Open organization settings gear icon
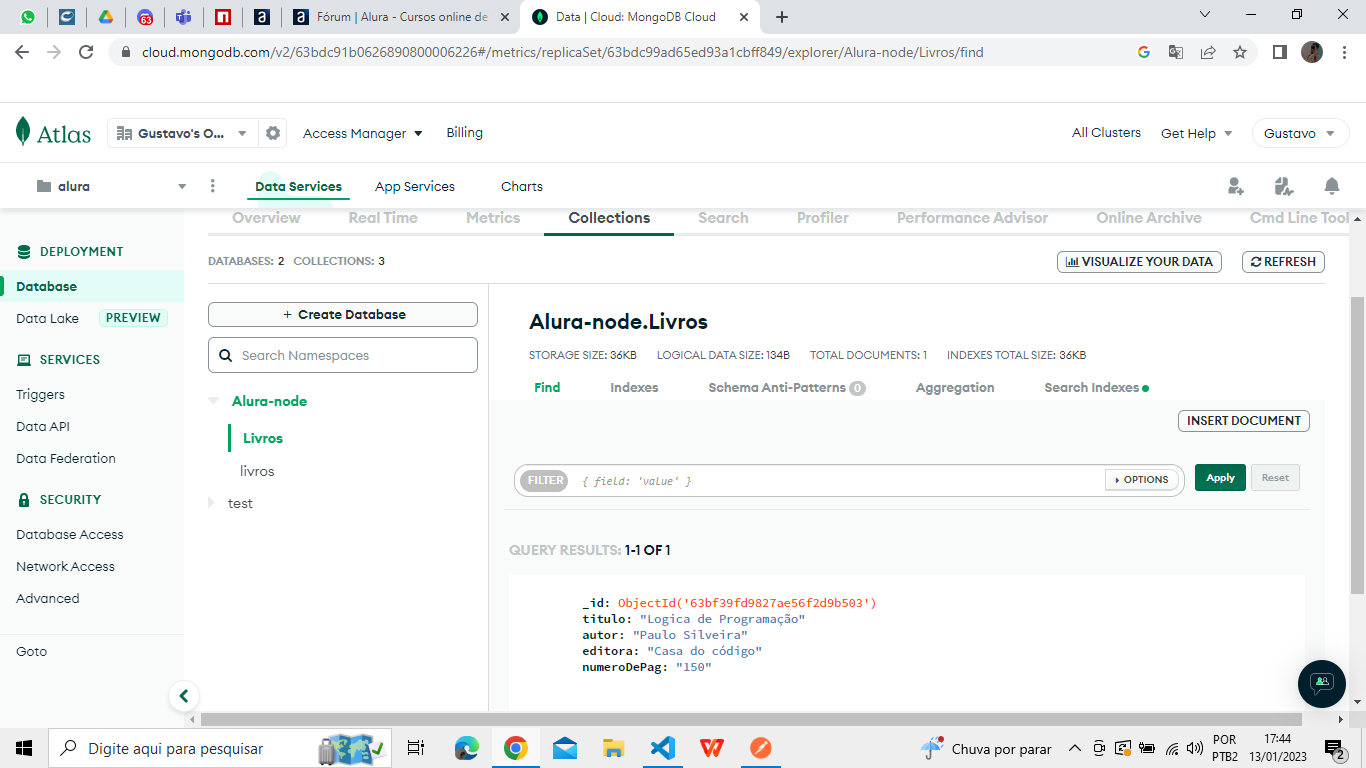 click(272, 133)
